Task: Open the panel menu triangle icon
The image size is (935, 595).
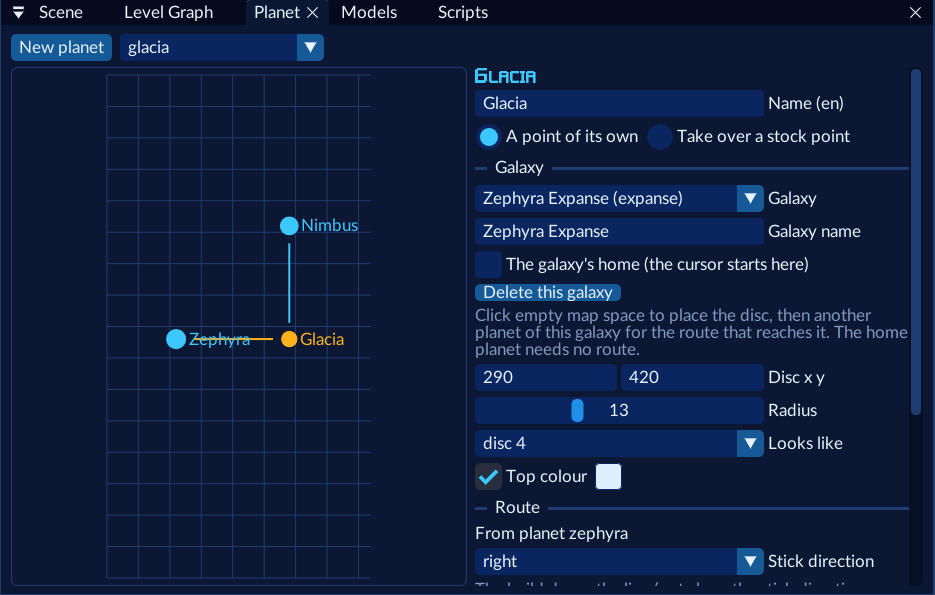Action: pyautogui.click(x=18, y=12)
